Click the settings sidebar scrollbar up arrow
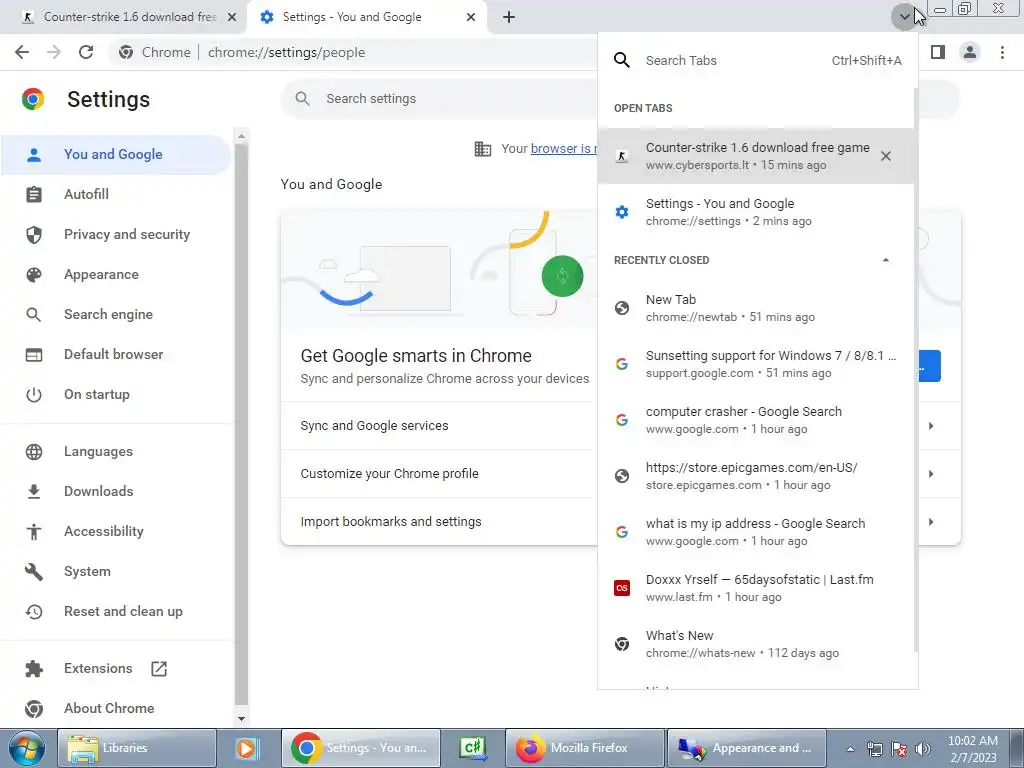Image resolution: width=1024 pixels, height=768 pixels. (x=241, y=136)
